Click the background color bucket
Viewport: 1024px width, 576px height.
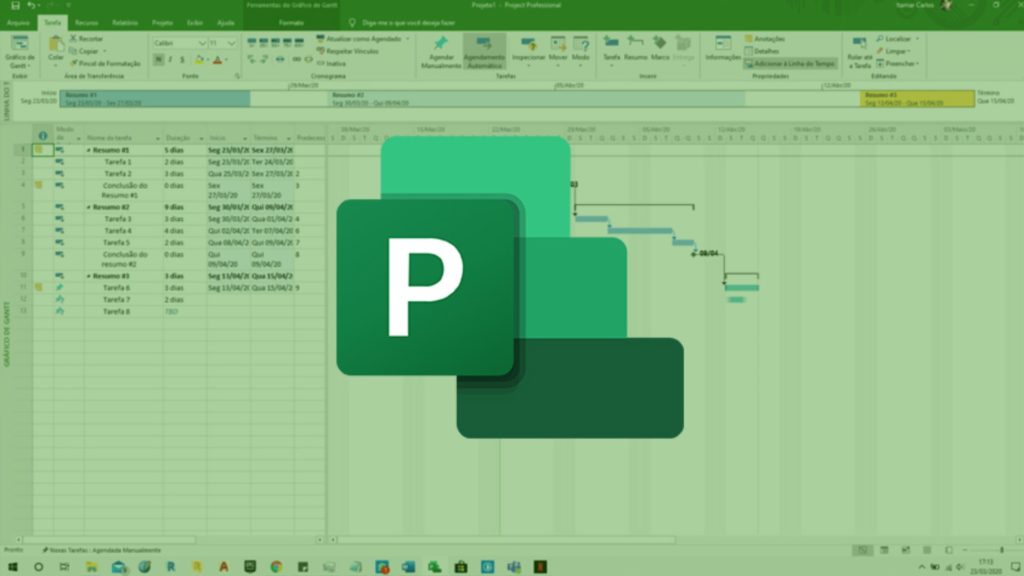(199, 60)
